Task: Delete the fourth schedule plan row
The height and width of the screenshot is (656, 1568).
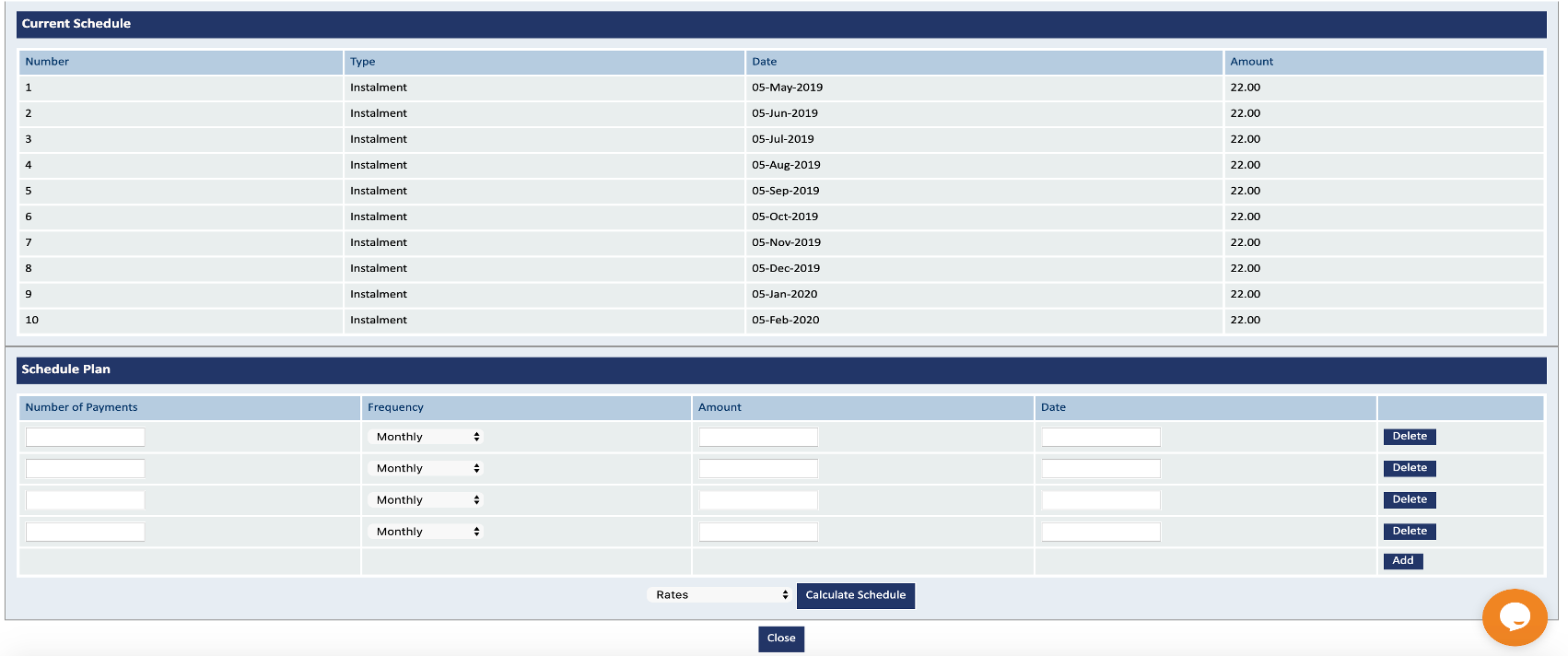Action: (1410, 531)
